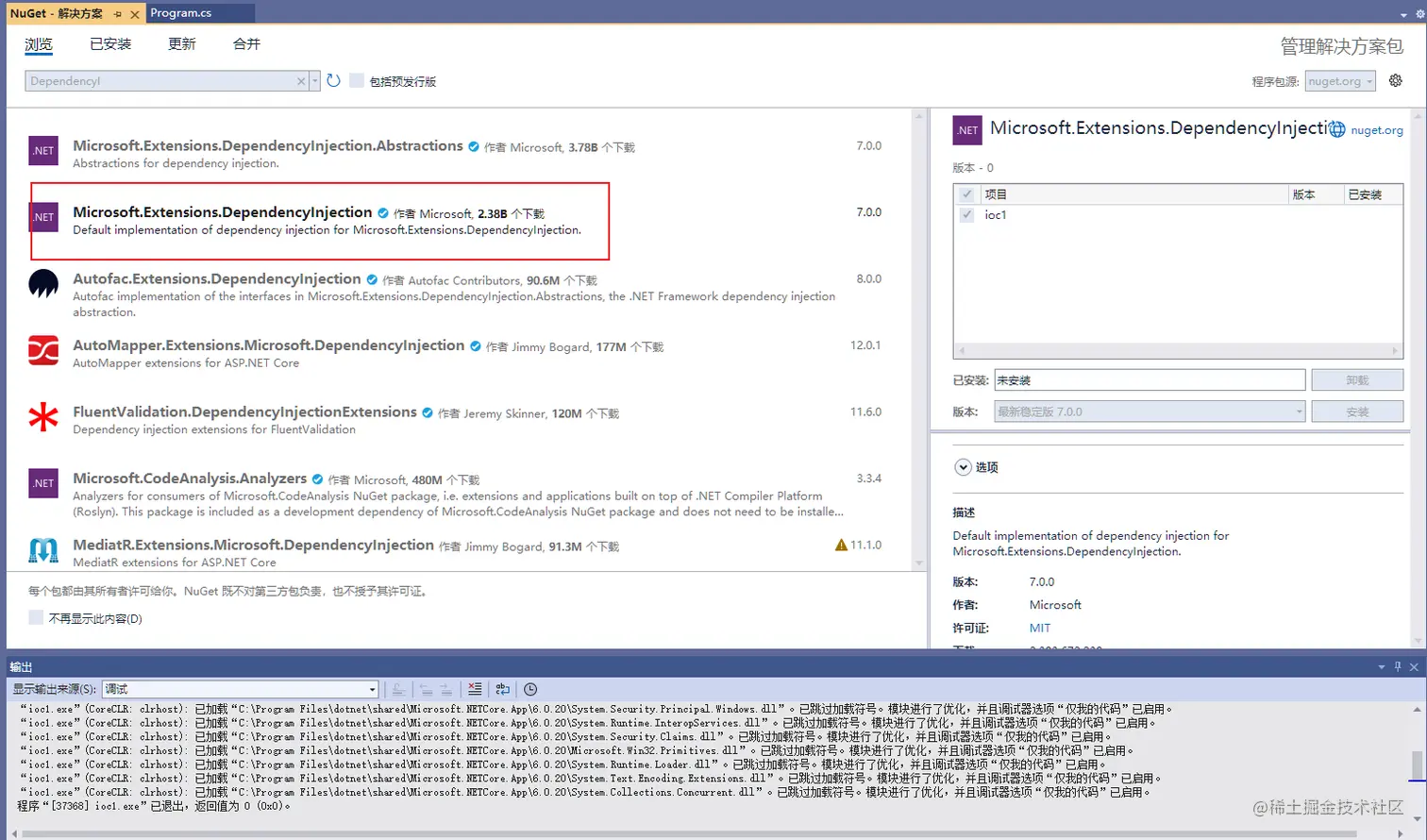The height and width of the screenshot is (840, 1427).
Task: Click the Install (安装) button
Action: coord(1357,412)
